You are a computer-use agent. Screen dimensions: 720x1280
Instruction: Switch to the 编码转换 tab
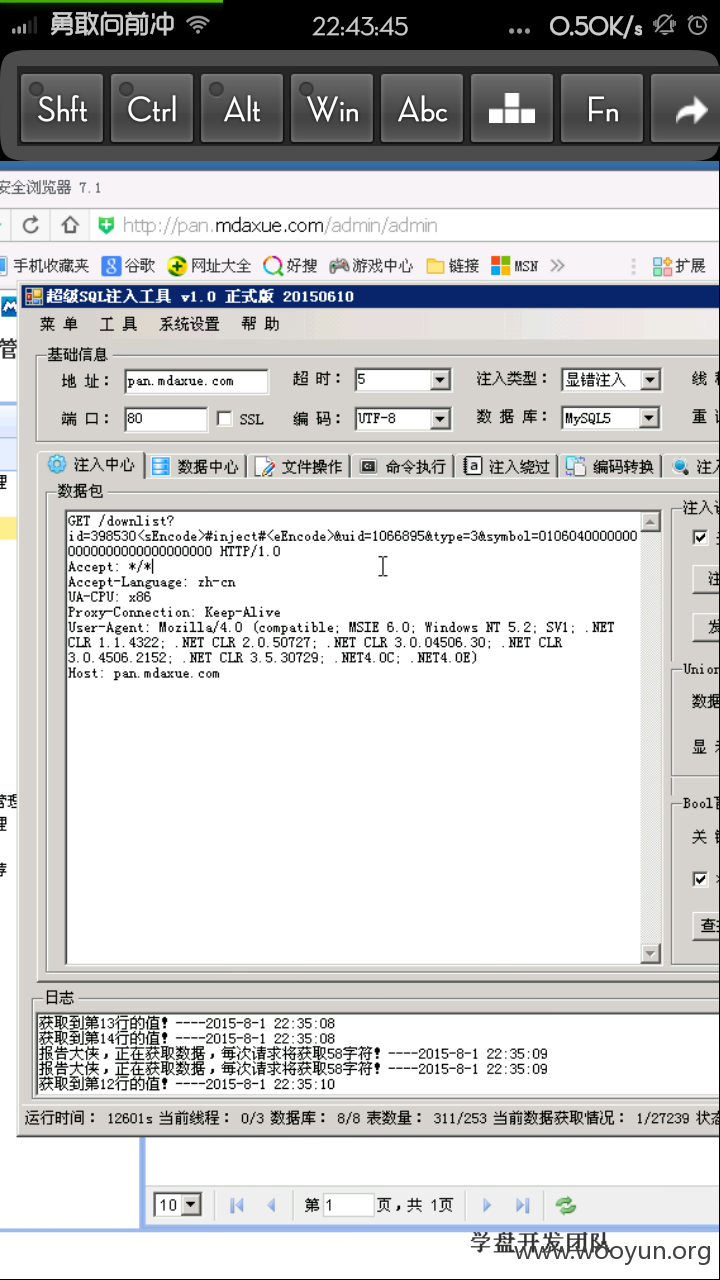pos(610,467)
